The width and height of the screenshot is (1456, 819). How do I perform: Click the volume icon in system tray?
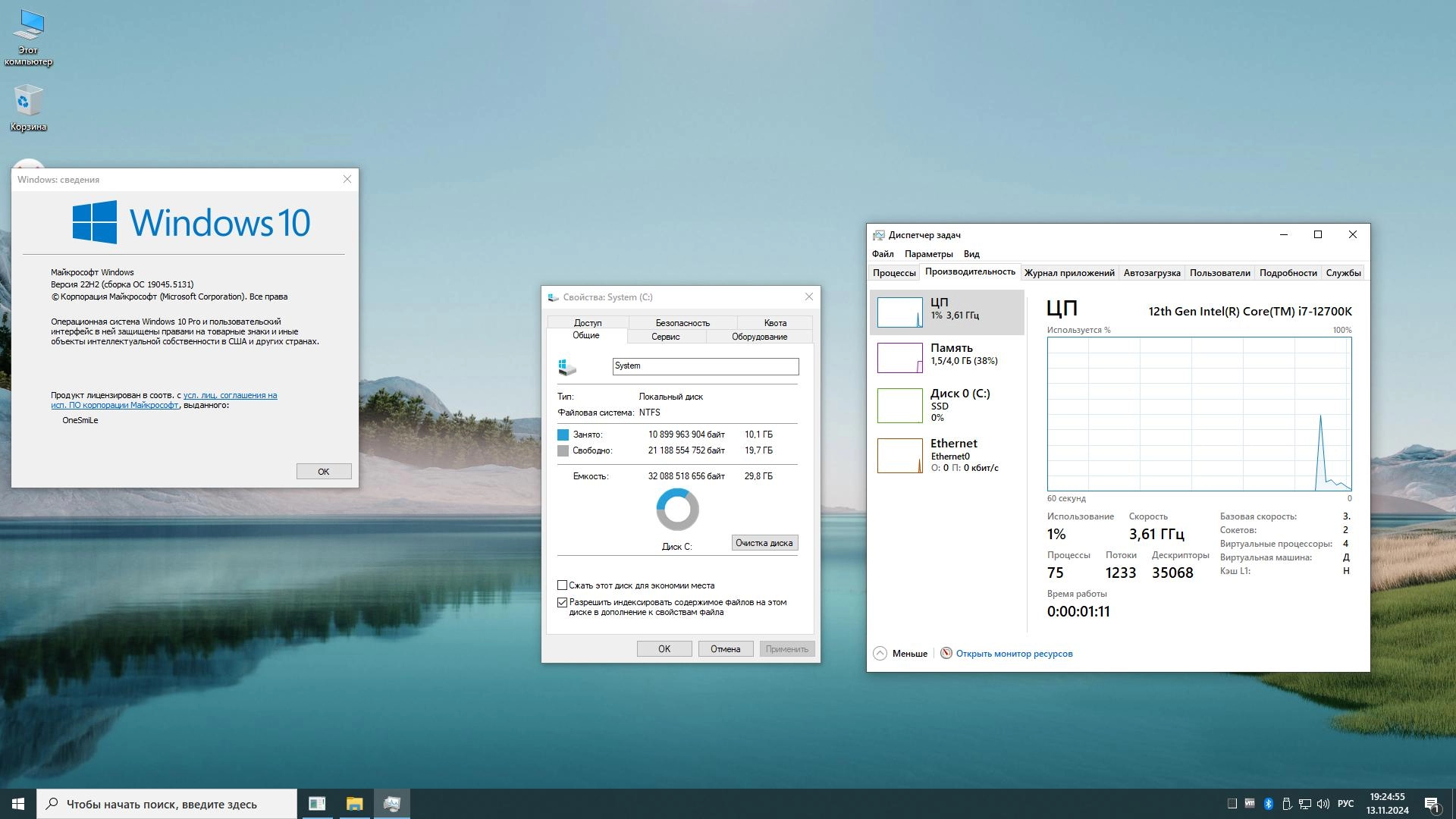[1323, 804]
